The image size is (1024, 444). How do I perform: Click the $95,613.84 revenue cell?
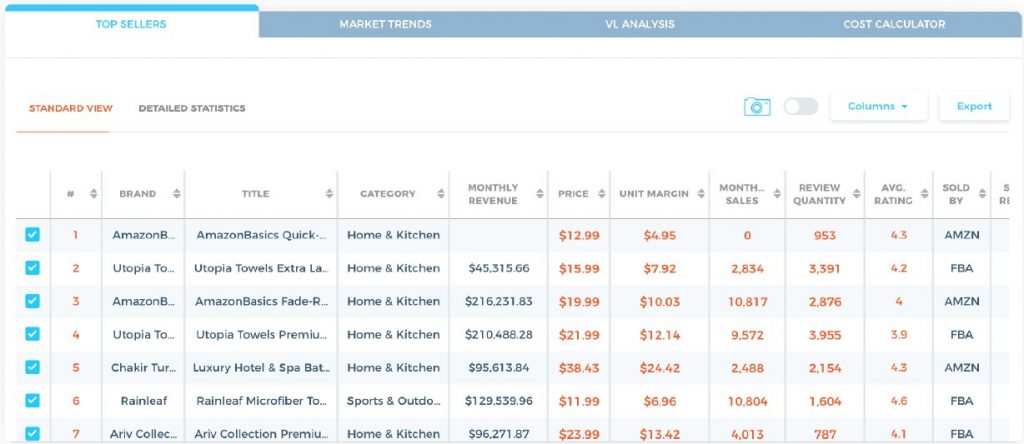499,368
